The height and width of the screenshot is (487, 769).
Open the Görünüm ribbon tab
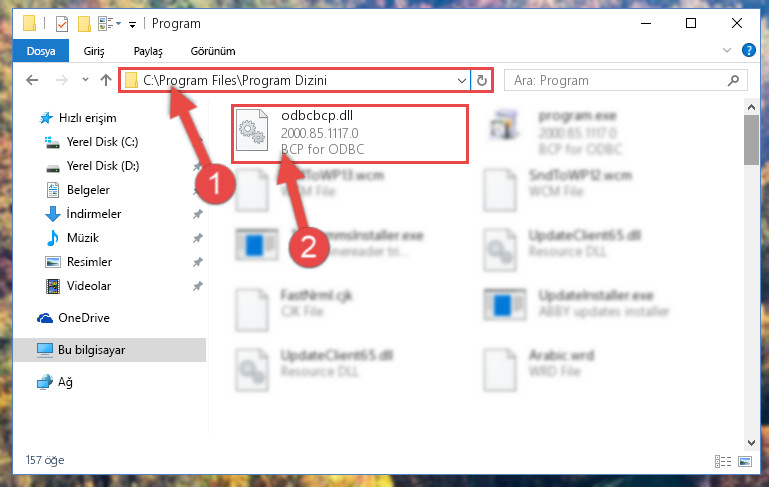click(213, 51)
